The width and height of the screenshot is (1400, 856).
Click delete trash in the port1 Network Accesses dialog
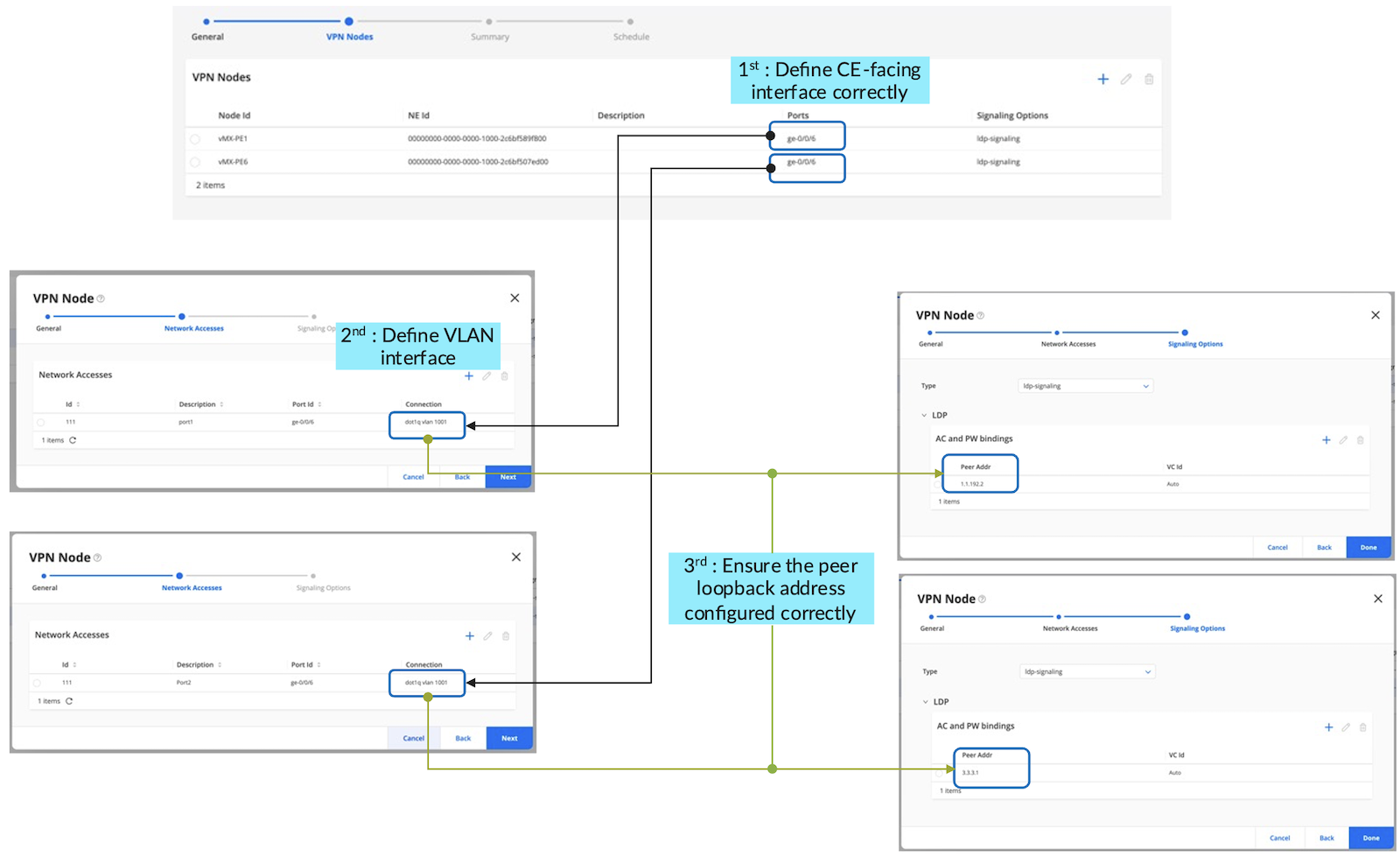504,375
